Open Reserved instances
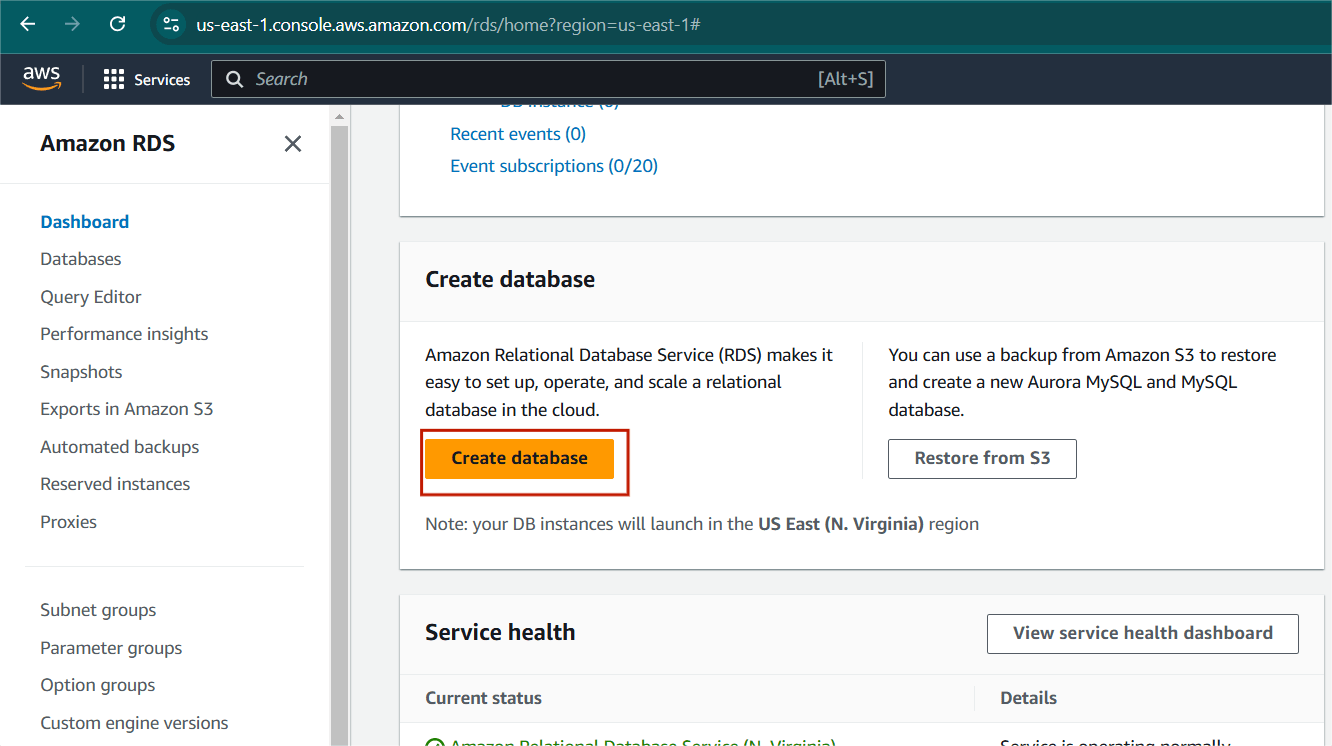This screenshot has width=1332, height=746. coord(115,484)
